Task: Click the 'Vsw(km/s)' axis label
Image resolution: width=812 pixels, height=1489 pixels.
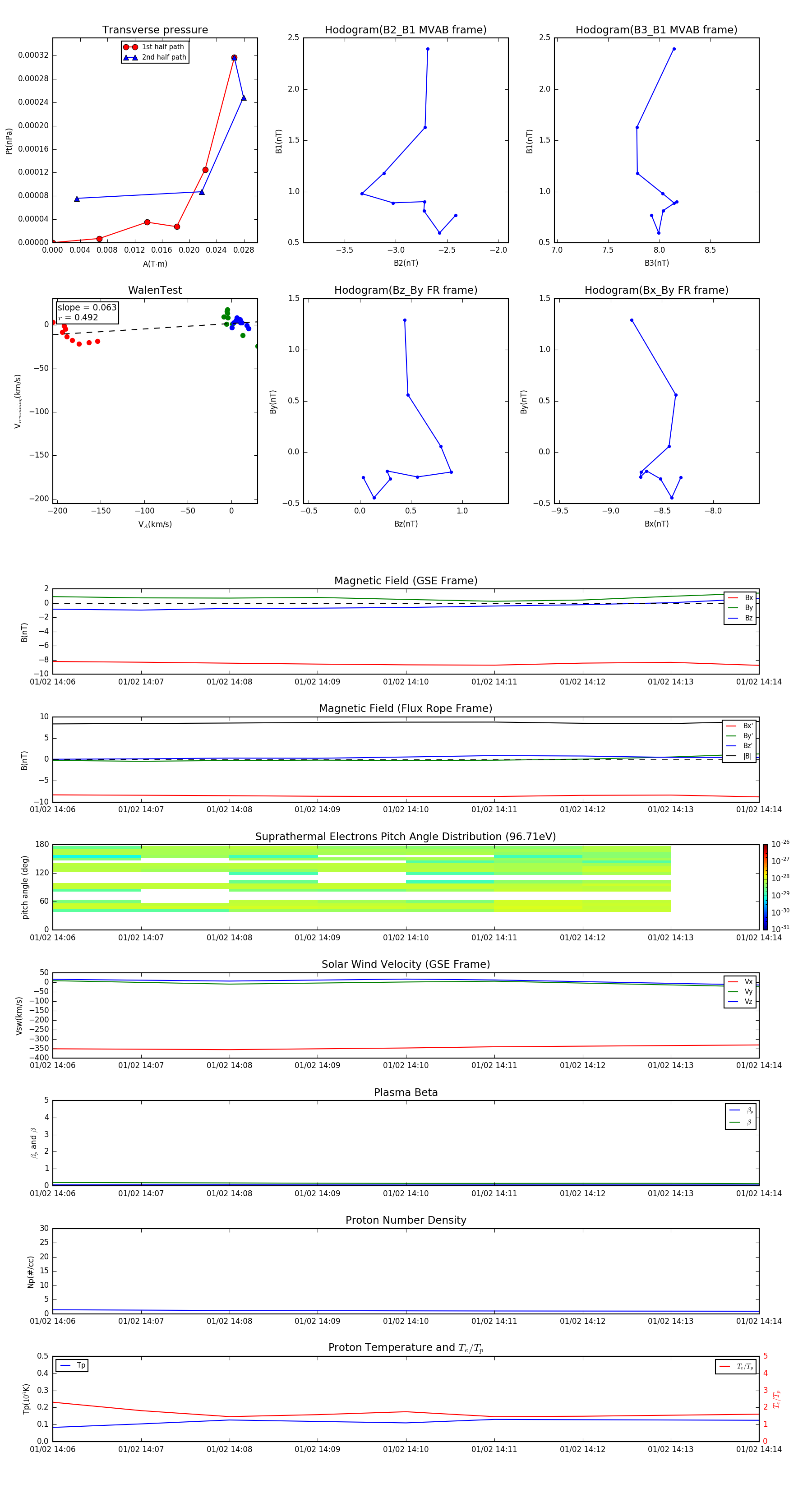Action: click(x=18, y=1016)
